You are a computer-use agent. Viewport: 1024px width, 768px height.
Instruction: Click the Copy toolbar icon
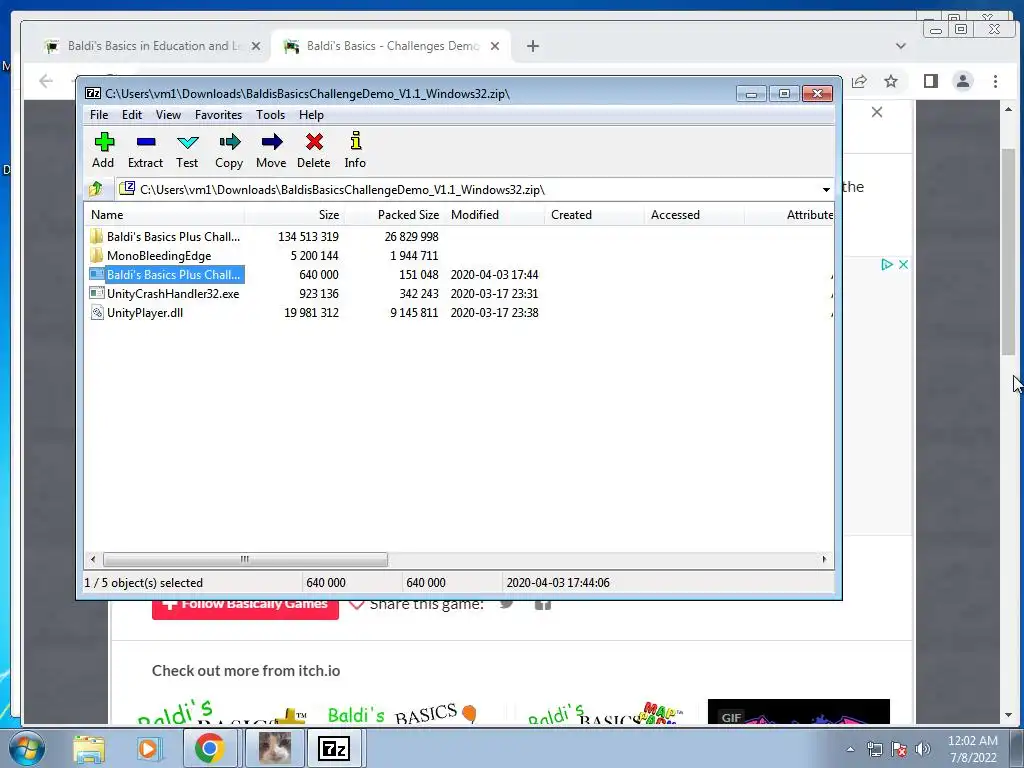coord(229,150)
